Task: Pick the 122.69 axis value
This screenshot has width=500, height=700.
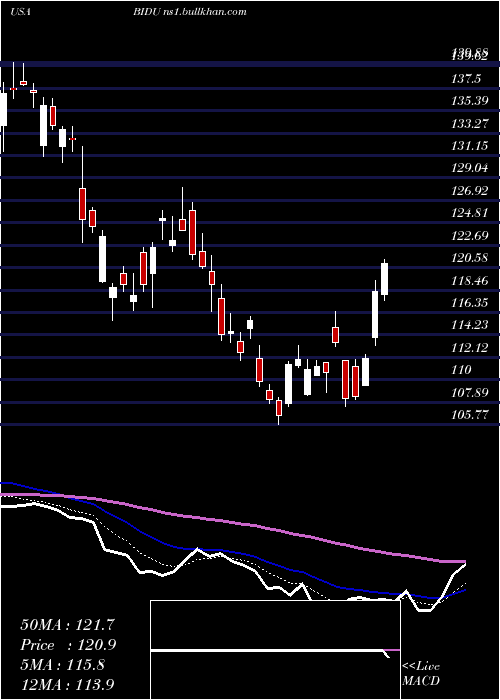Action: pos(470,236)
